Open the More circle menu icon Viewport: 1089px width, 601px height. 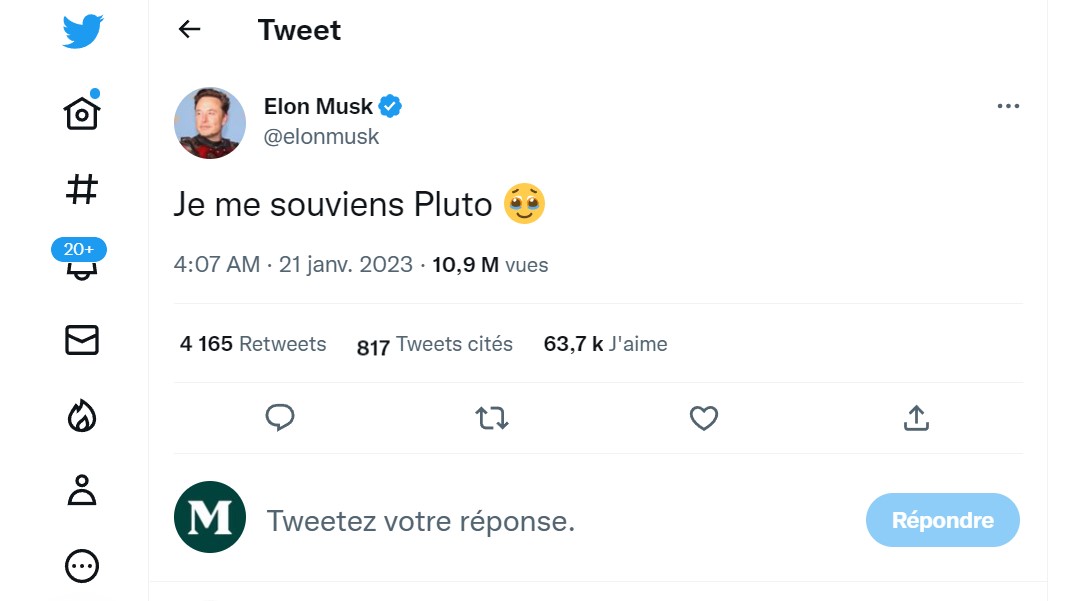(82, 566)
